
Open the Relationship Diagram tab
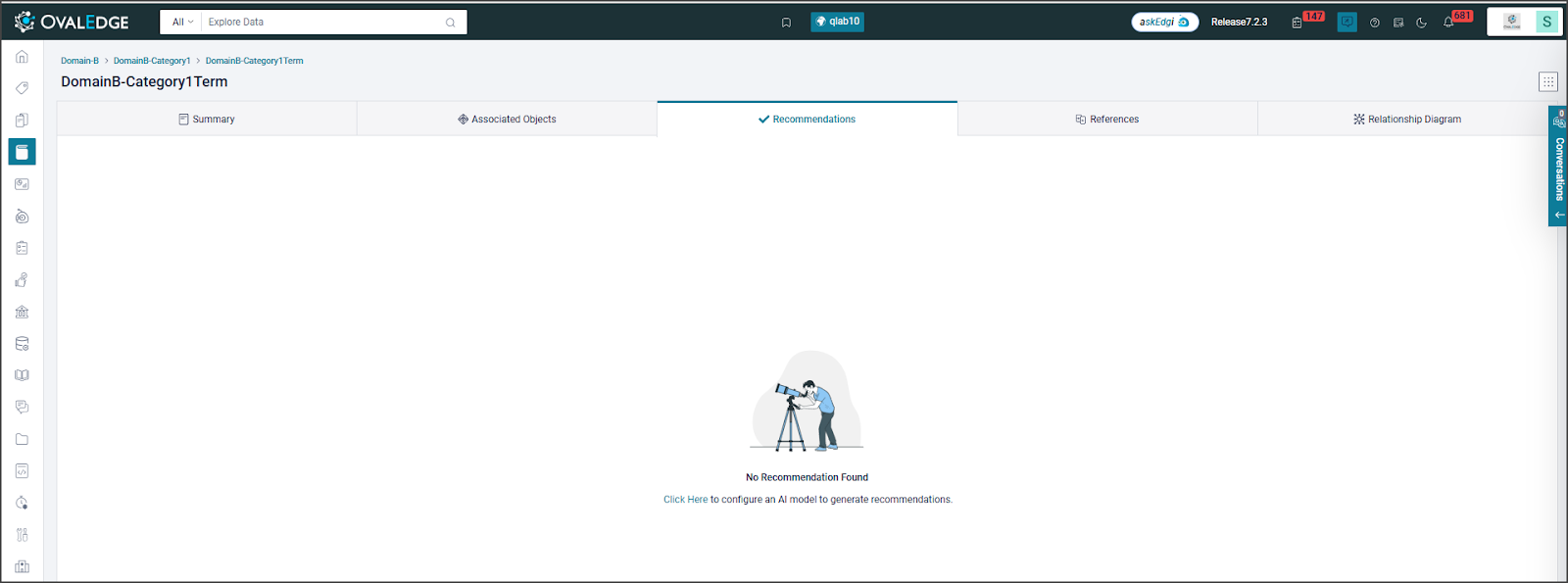coord(1406,120)
